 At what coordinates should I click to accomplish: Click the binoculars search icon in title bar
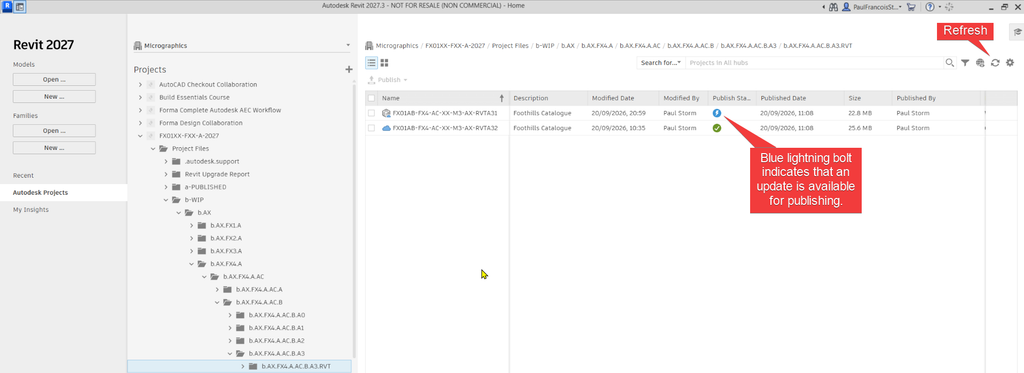(834, 7)
